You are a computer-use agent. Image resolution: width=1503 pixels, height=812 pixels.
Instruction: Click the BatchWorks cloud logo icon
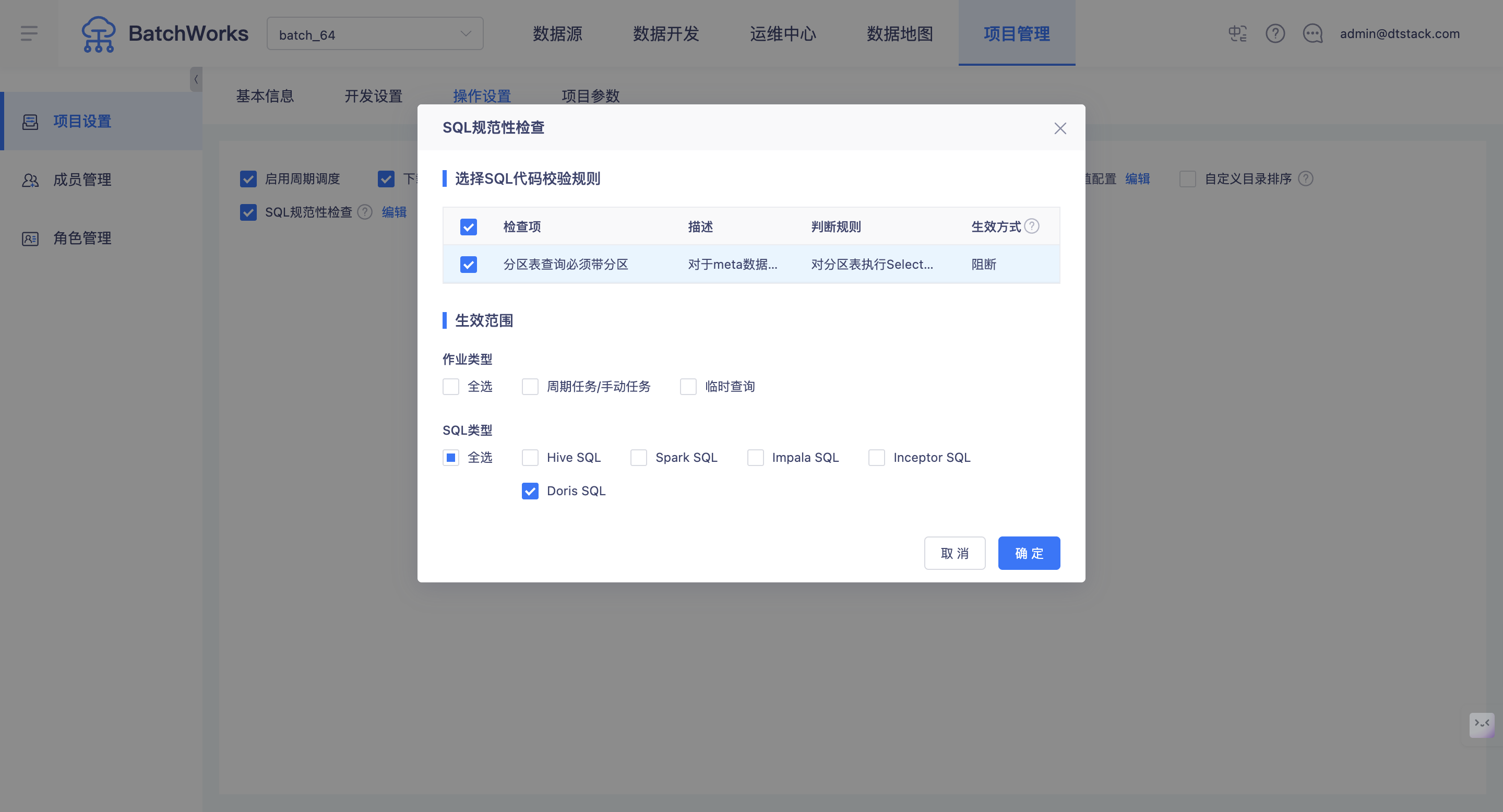[98, 34]
